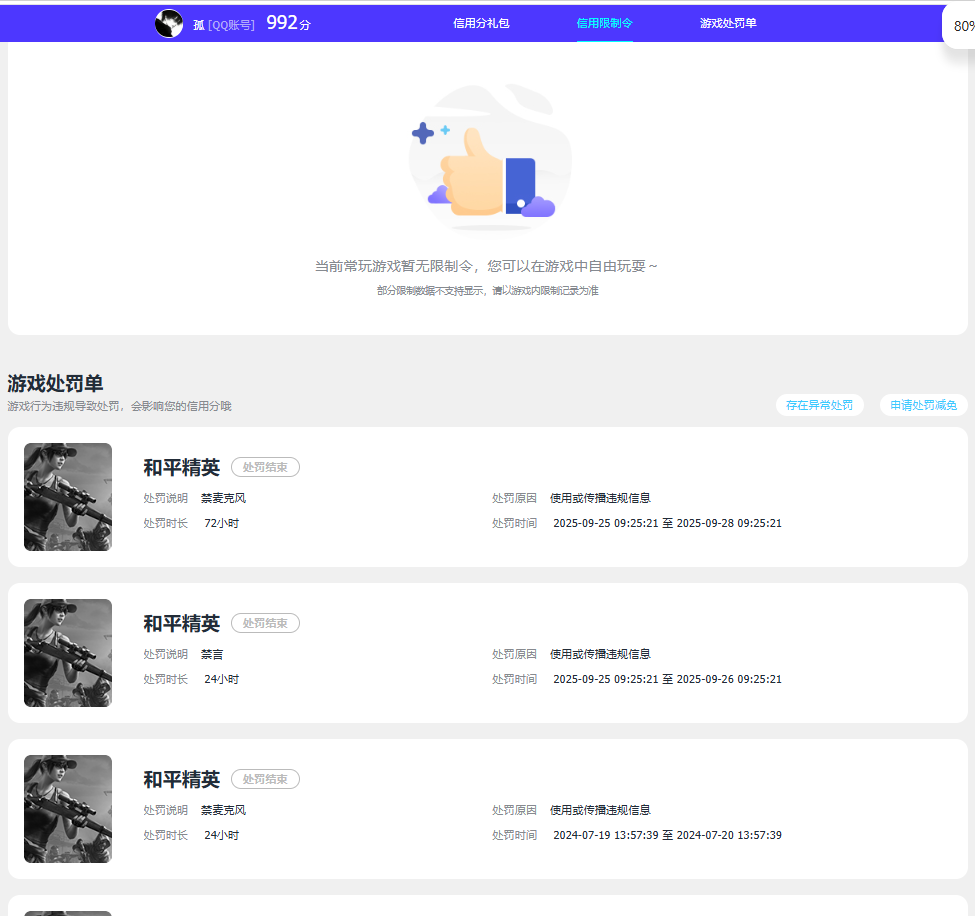Click the 申请处罚减免 button

pyautogui.click(x=923, y=405)
